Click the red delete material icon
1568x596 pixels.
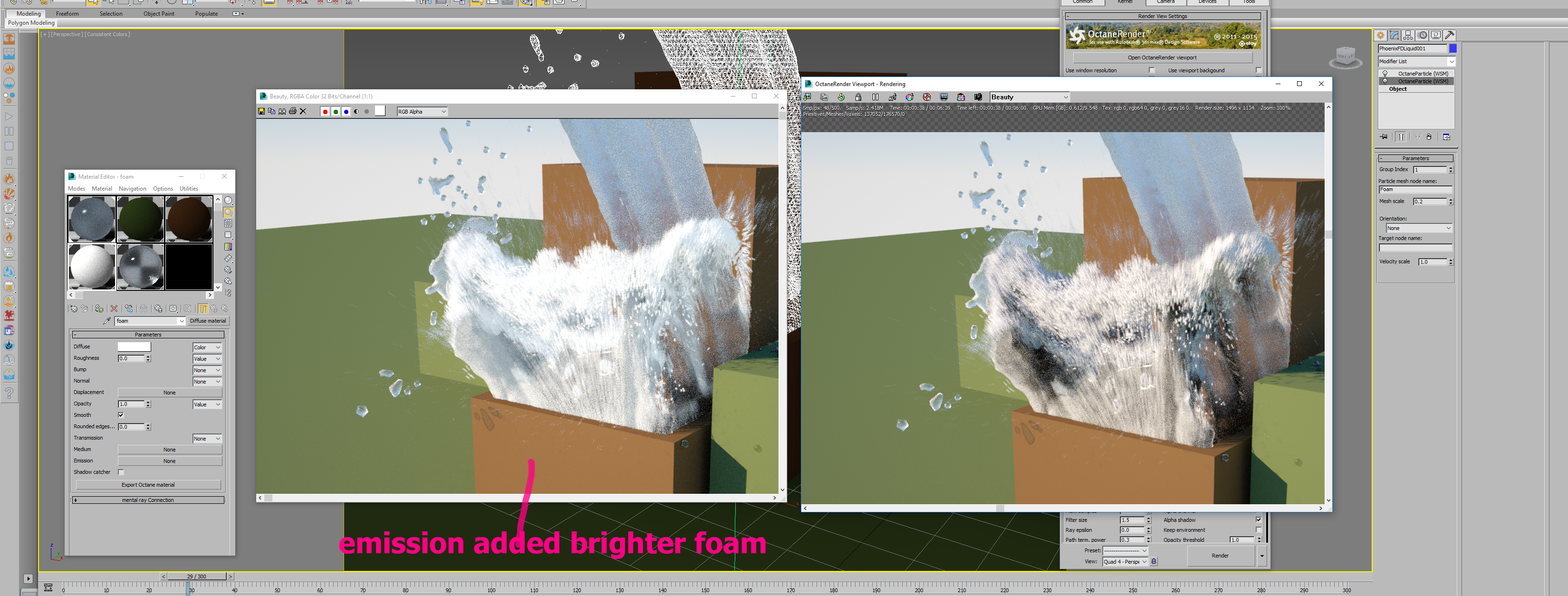(x=114, y=308)
